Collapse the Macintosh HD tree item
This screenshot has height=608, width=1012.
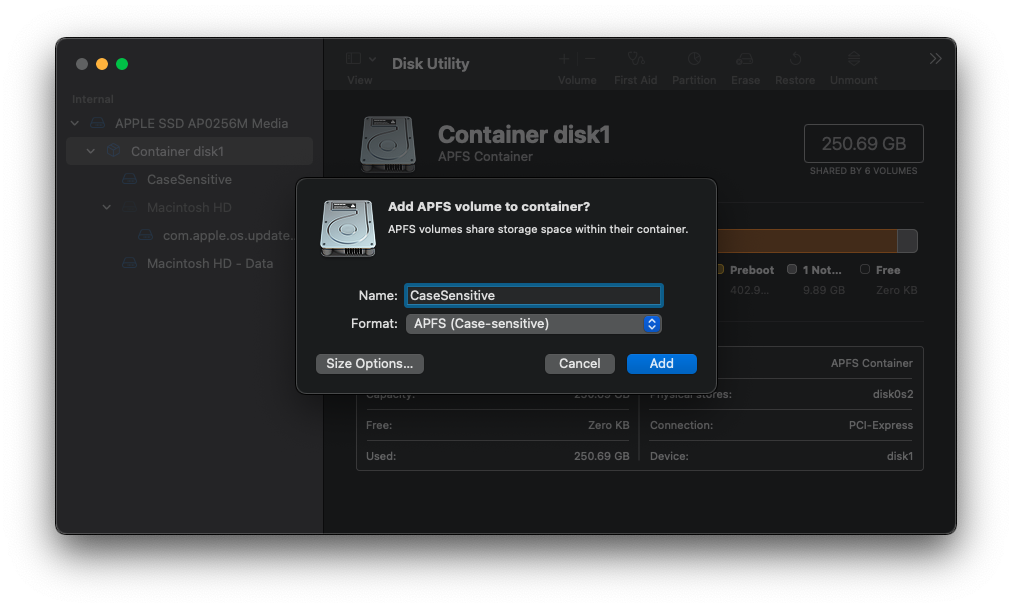coord(107,207)
